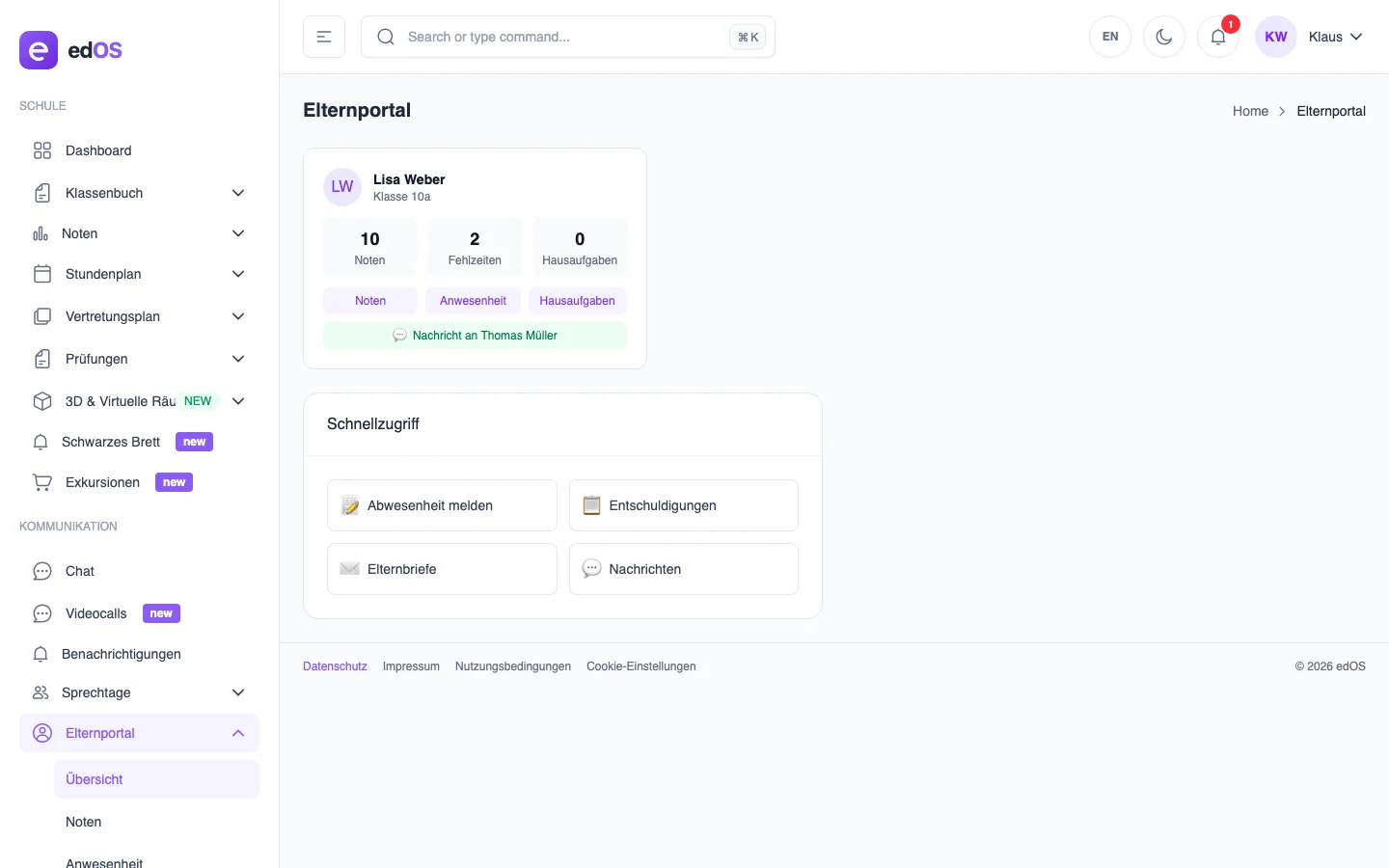Select Noten under Elternportal
This screenshot has width=1389, height=868.
click(x=83, y=822)
